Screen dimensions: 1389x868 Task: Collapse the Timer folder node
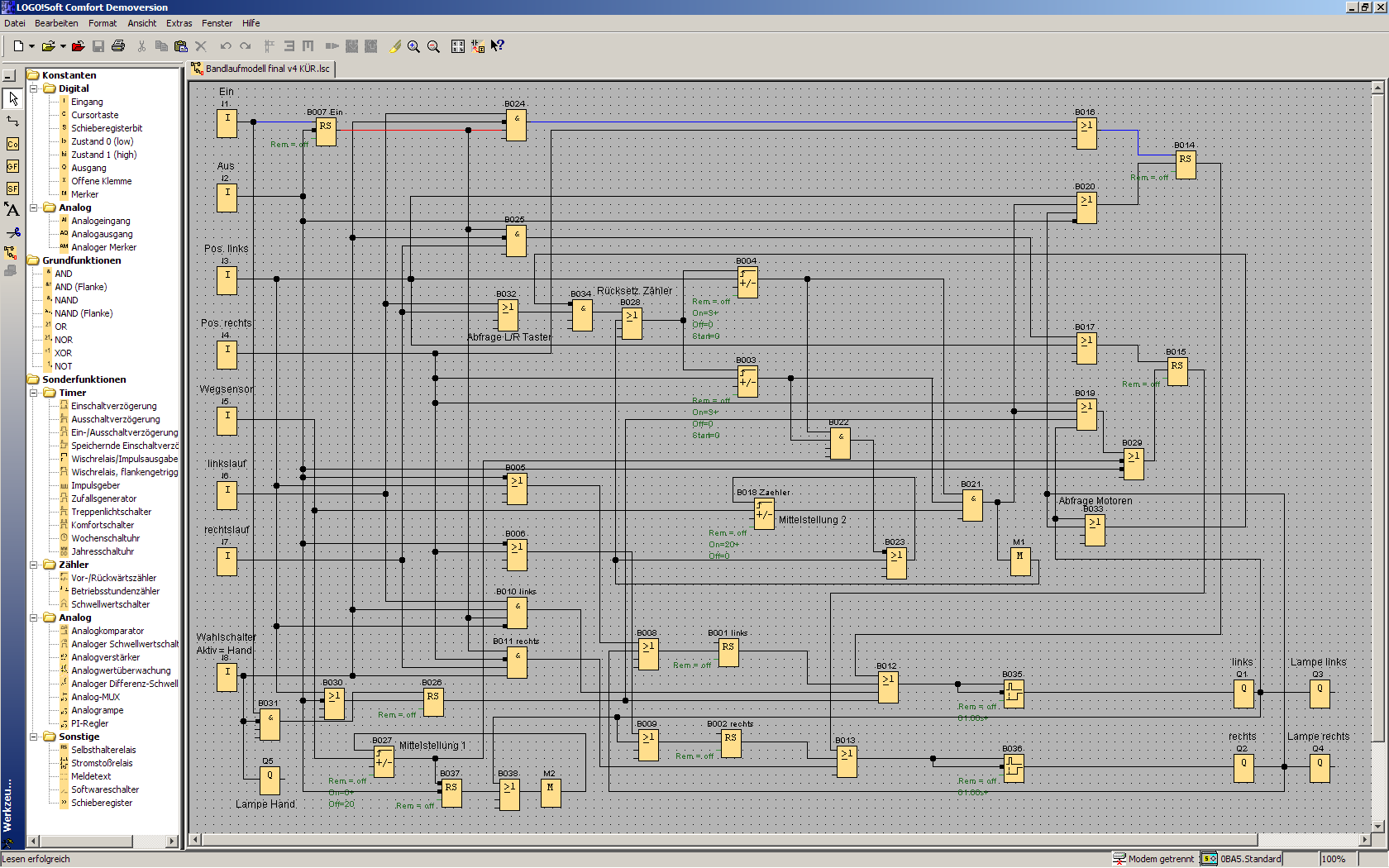point(34,393)
